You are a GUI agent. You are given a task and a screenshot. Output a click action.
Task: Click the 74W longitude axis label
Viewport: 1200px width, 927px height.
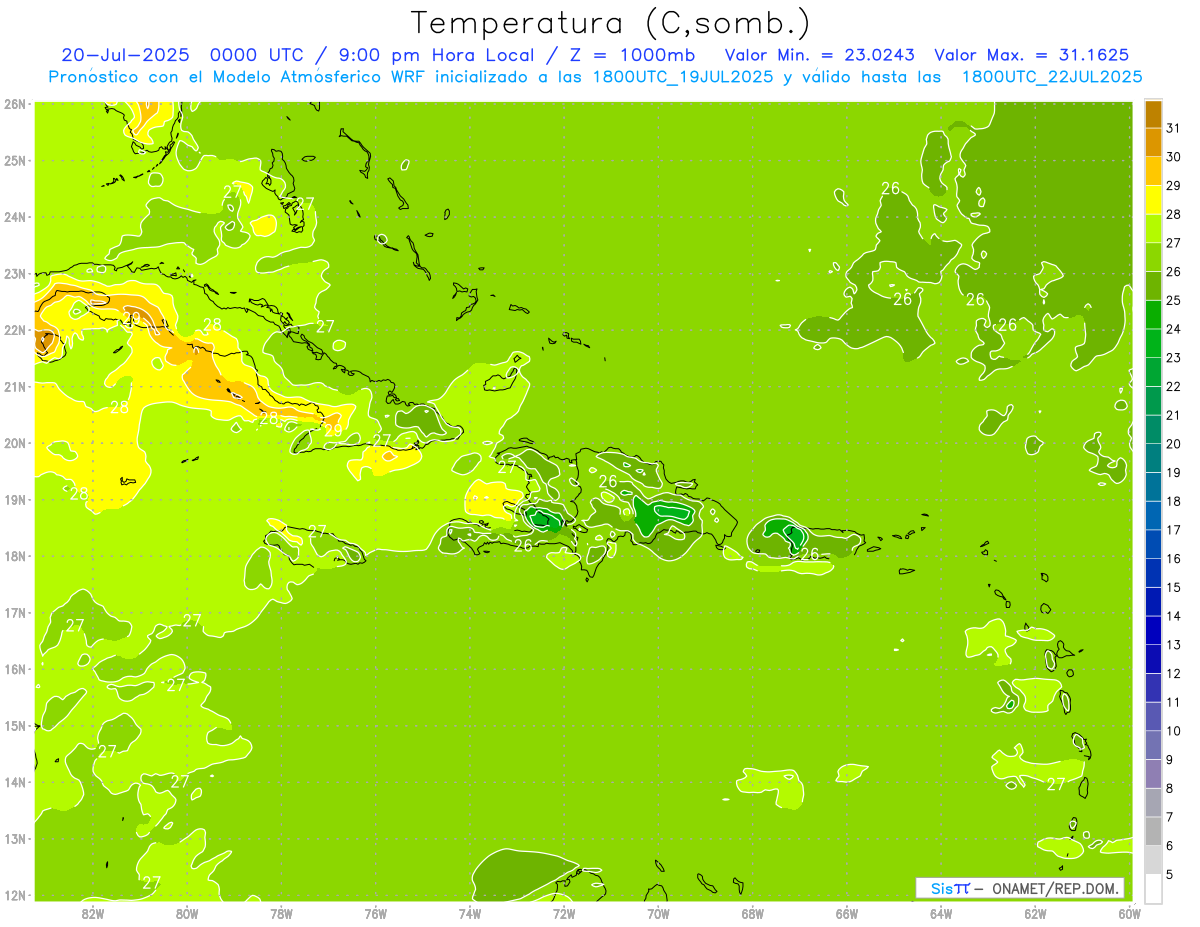(x=469, y=913)
